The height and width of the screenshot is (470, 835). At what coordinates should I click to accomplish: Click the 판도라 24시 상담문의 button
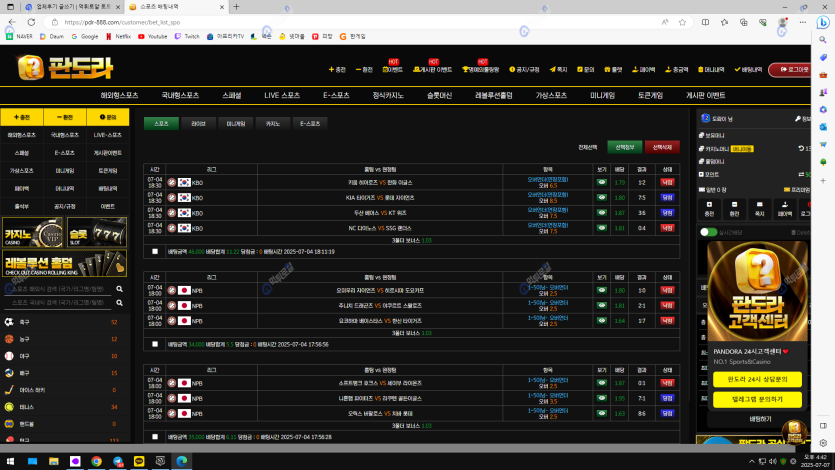click(x=758, y=379)
